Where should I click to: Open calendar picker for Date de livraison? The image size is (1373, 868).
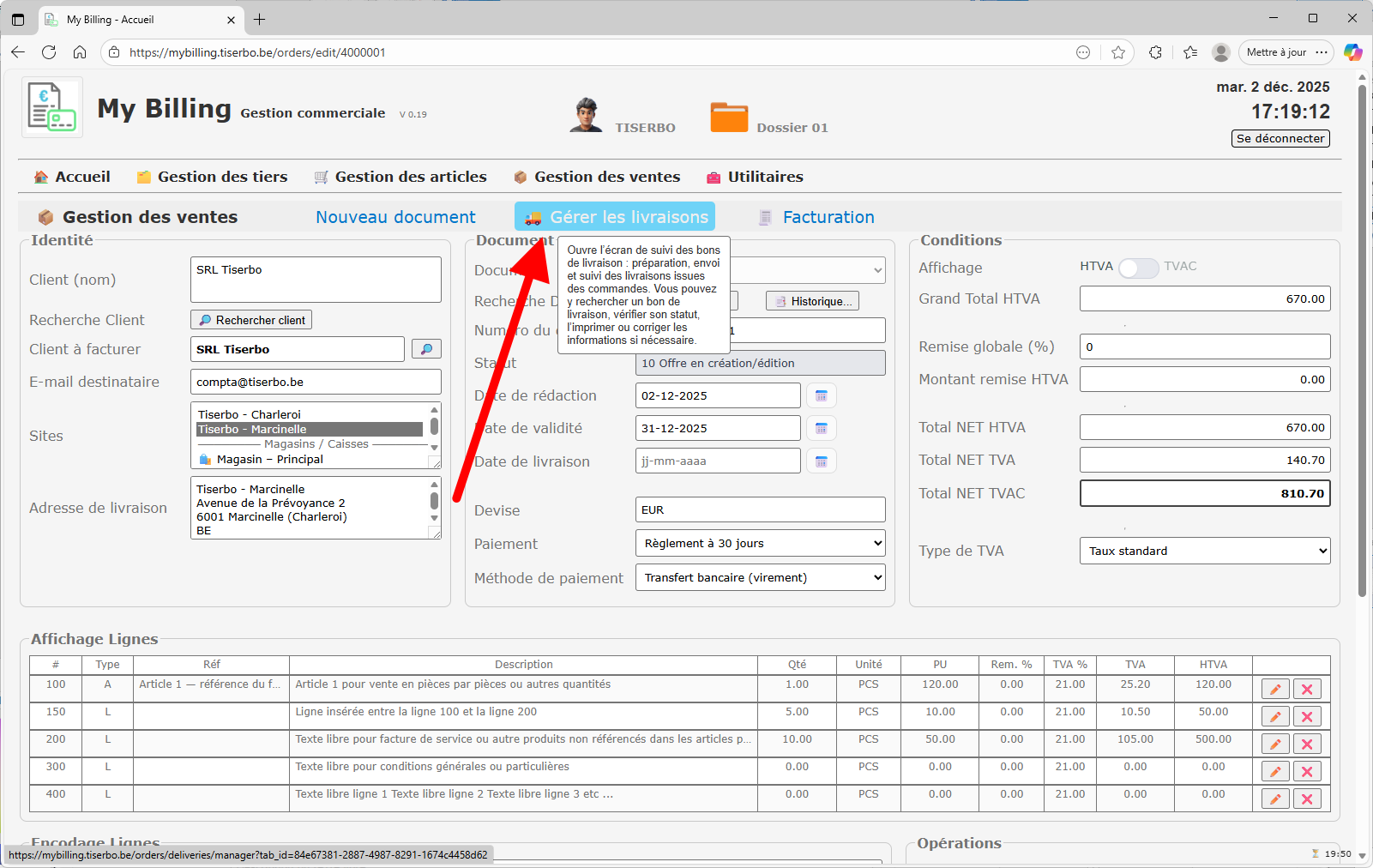821,461
